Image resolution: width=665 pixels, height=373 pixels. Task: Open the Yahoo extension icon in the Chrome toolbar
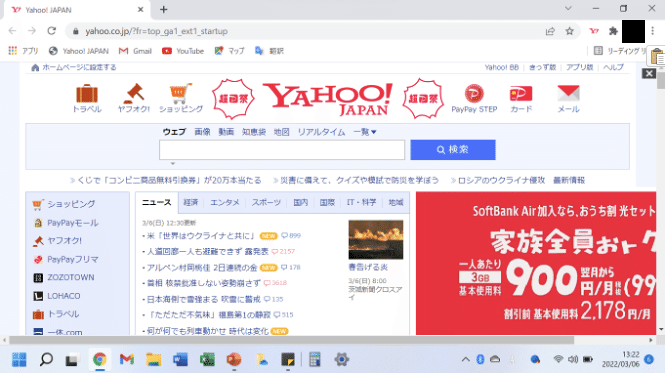(594, 31)
